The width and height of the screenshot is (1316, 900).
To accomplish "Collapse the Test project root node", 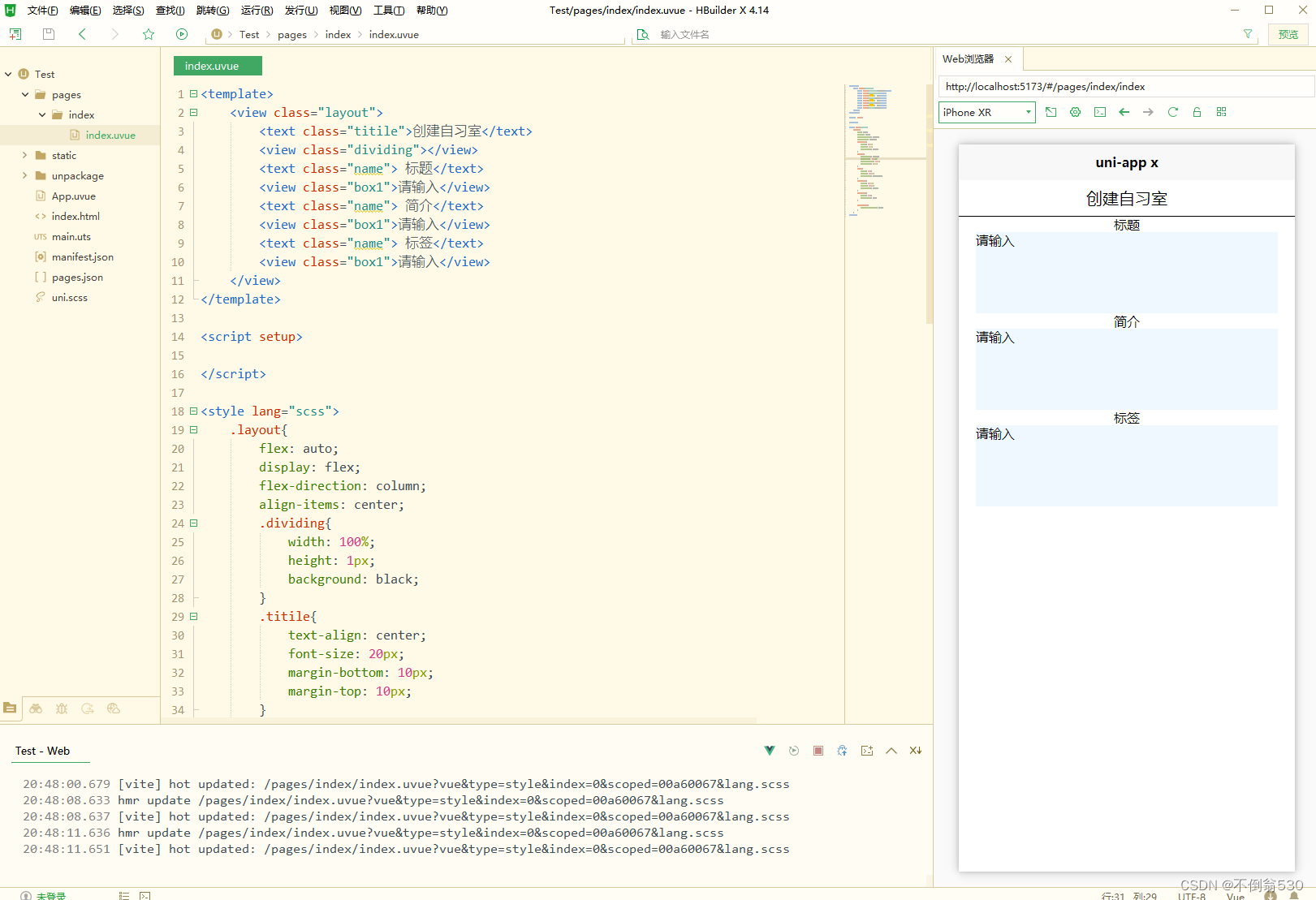I will coord(8,74).
